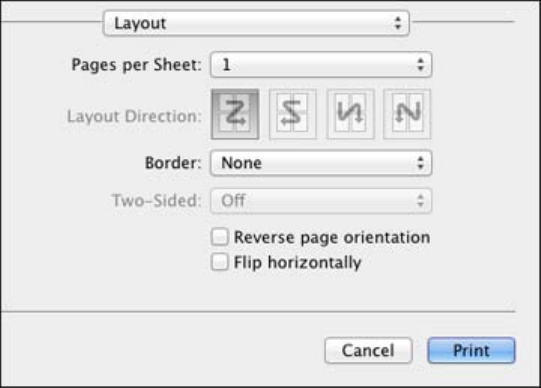The image size is (541, 388).
Task: Pick the top-to-bottom then right layout direction icon
Action: 350,114
